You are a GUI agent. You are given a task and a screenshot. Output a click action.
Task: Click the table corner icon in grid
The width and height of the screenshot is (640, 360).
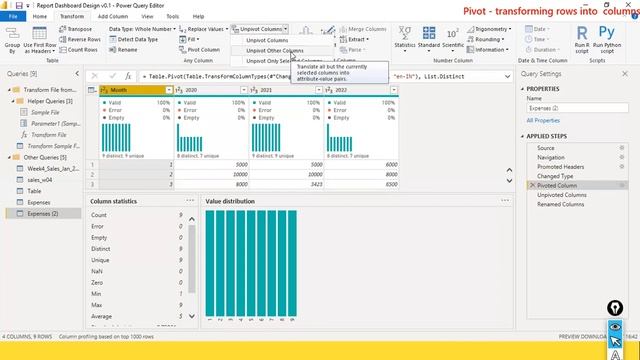(92, 90)
